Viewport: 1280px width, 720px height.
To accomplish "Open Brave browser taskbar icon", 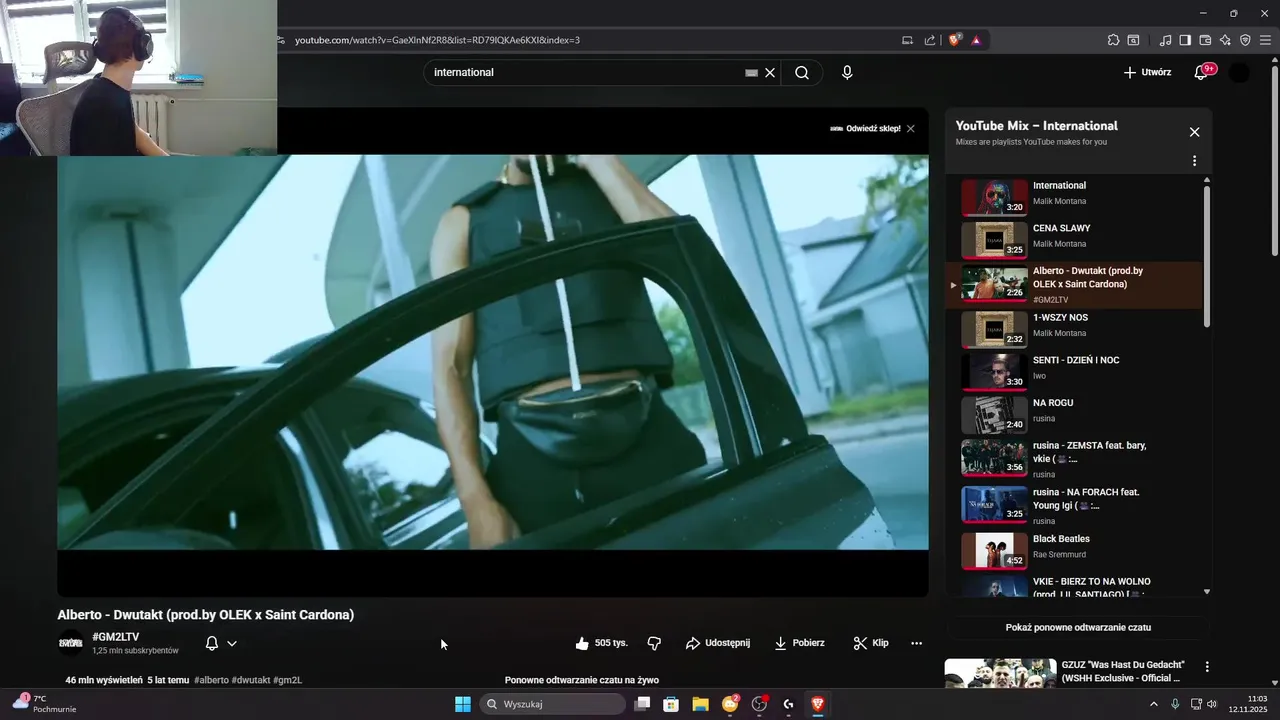I will point(817,704).
